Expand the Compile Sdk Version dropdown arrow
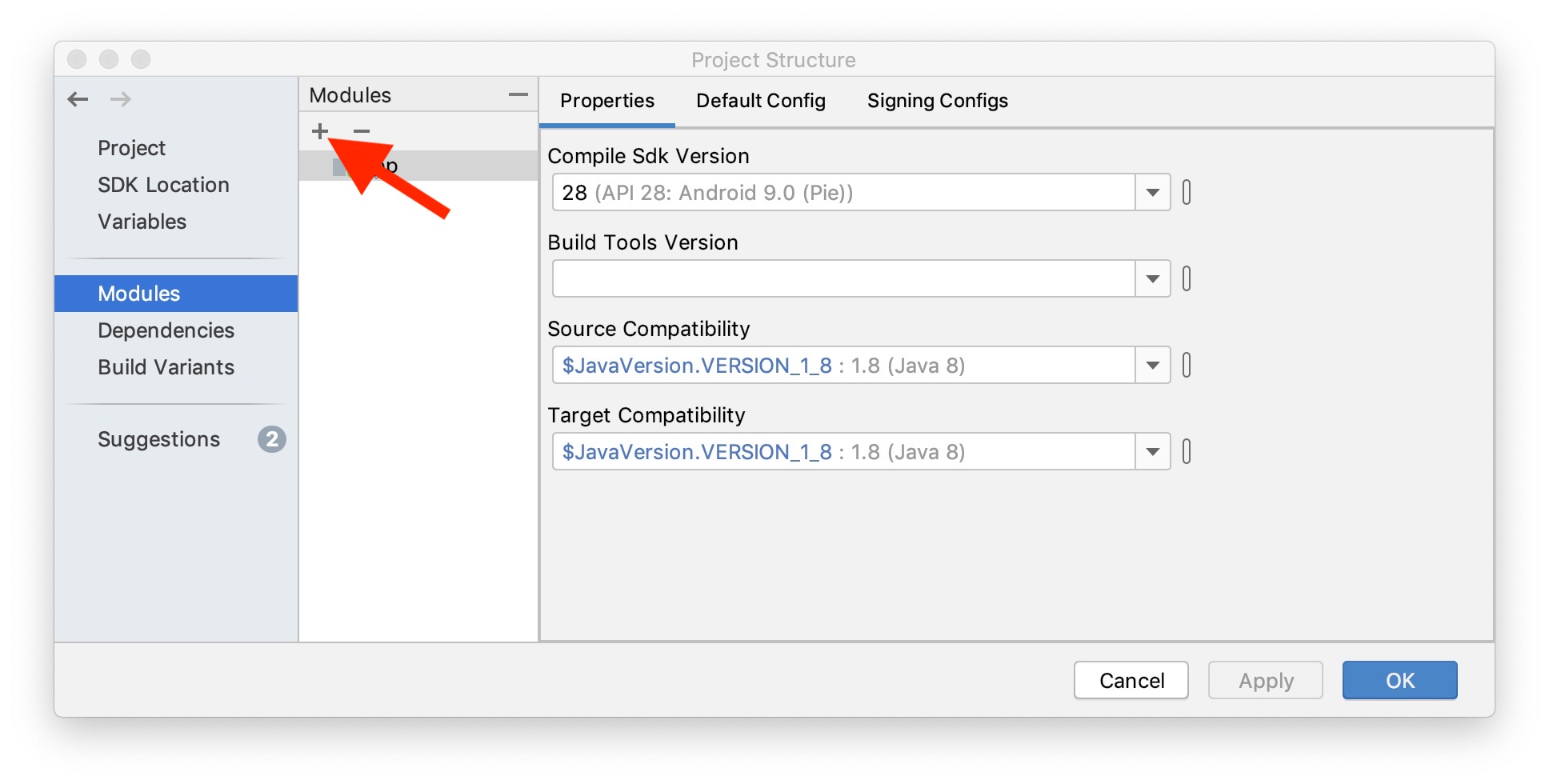 [x=1153, y=192]
